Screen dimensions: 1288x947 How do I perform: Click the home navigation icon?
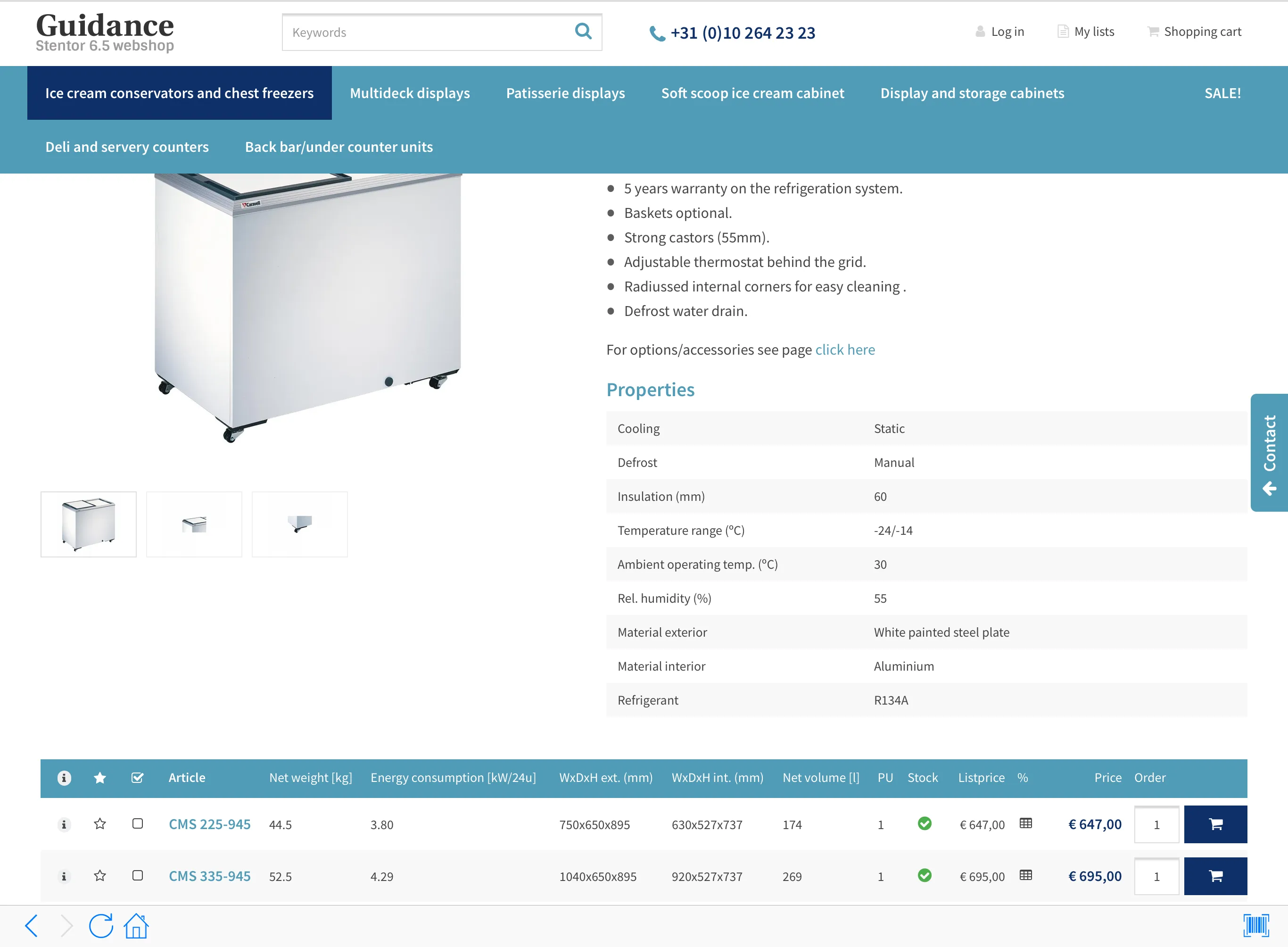pyautogui.click(x=137, y=925)
